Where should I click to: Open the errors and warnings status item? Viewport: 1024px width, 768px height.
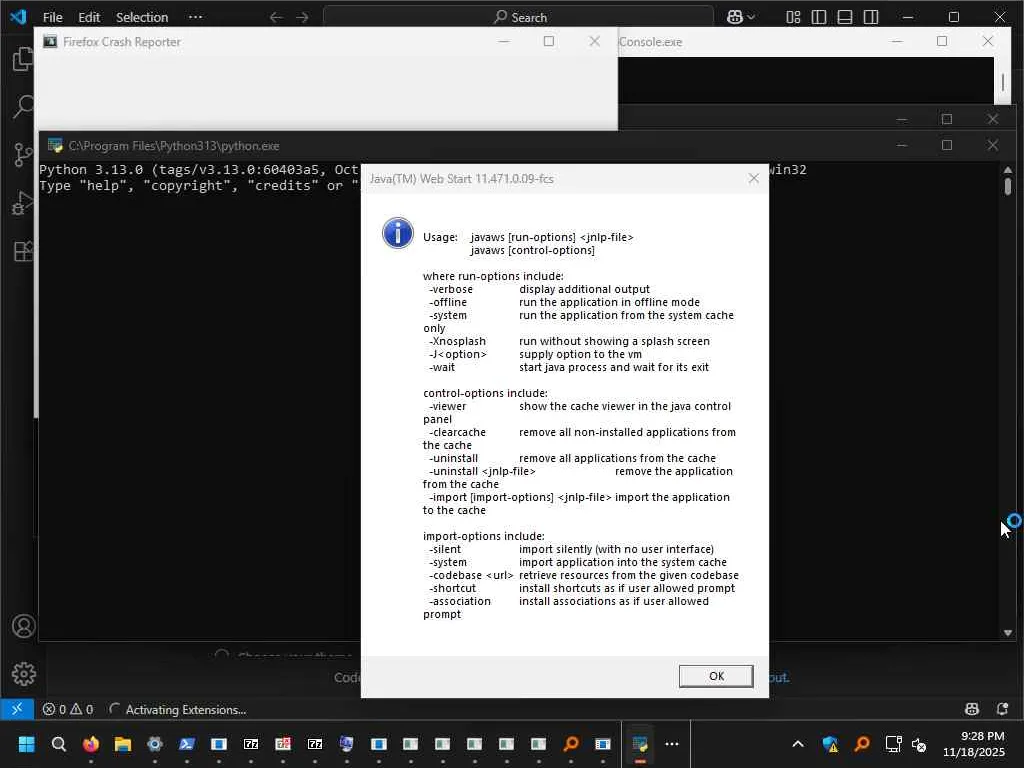[x=68, y=709]
